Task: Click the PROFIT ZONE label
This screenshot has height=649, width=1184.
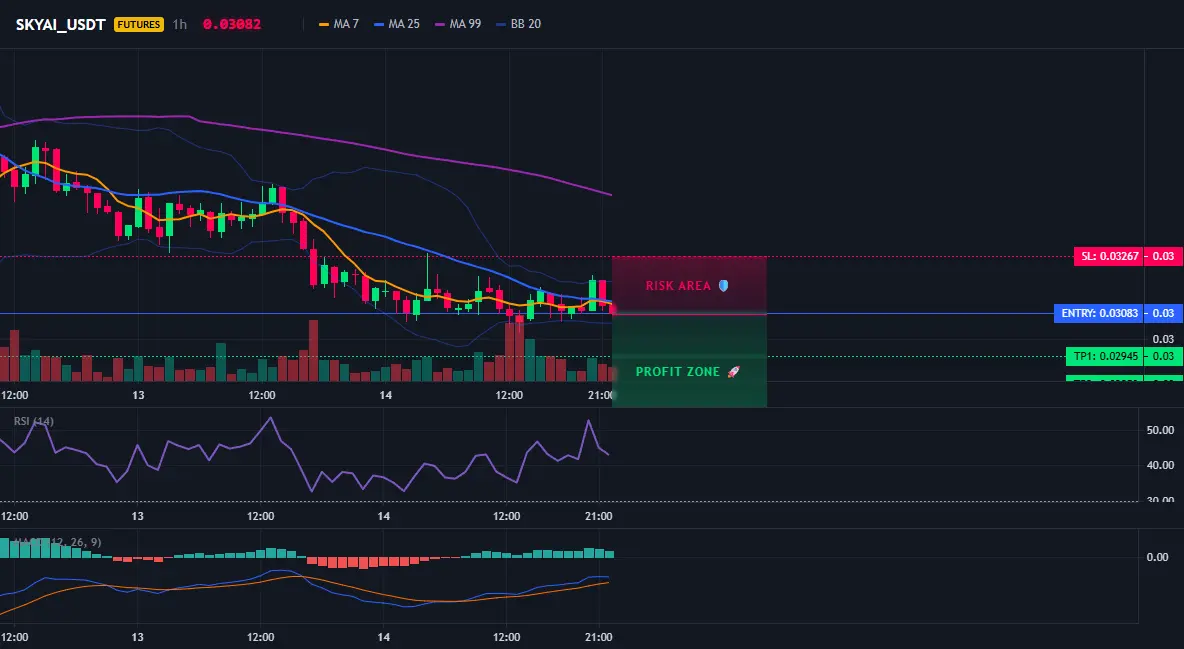Action: [x=678, y=372]
